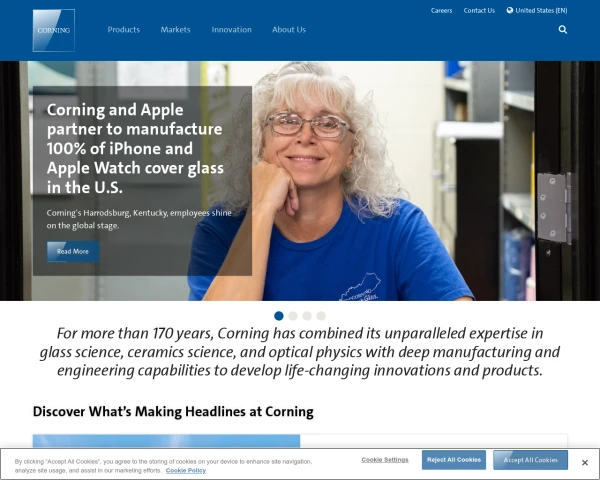Change region via United States (EN)
600x480 pixels.
coord(541,11)
